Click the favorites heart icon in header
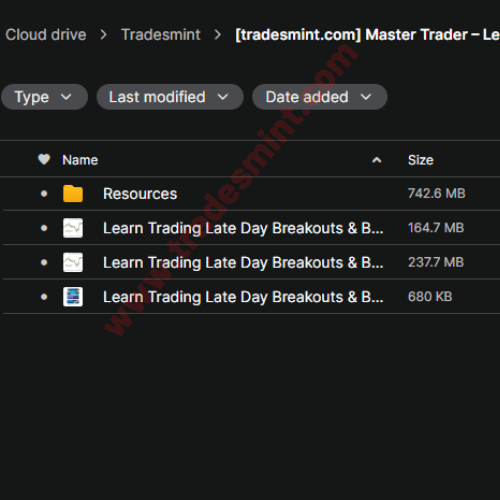Screen dimensions: 500x500 coord(44,160)
